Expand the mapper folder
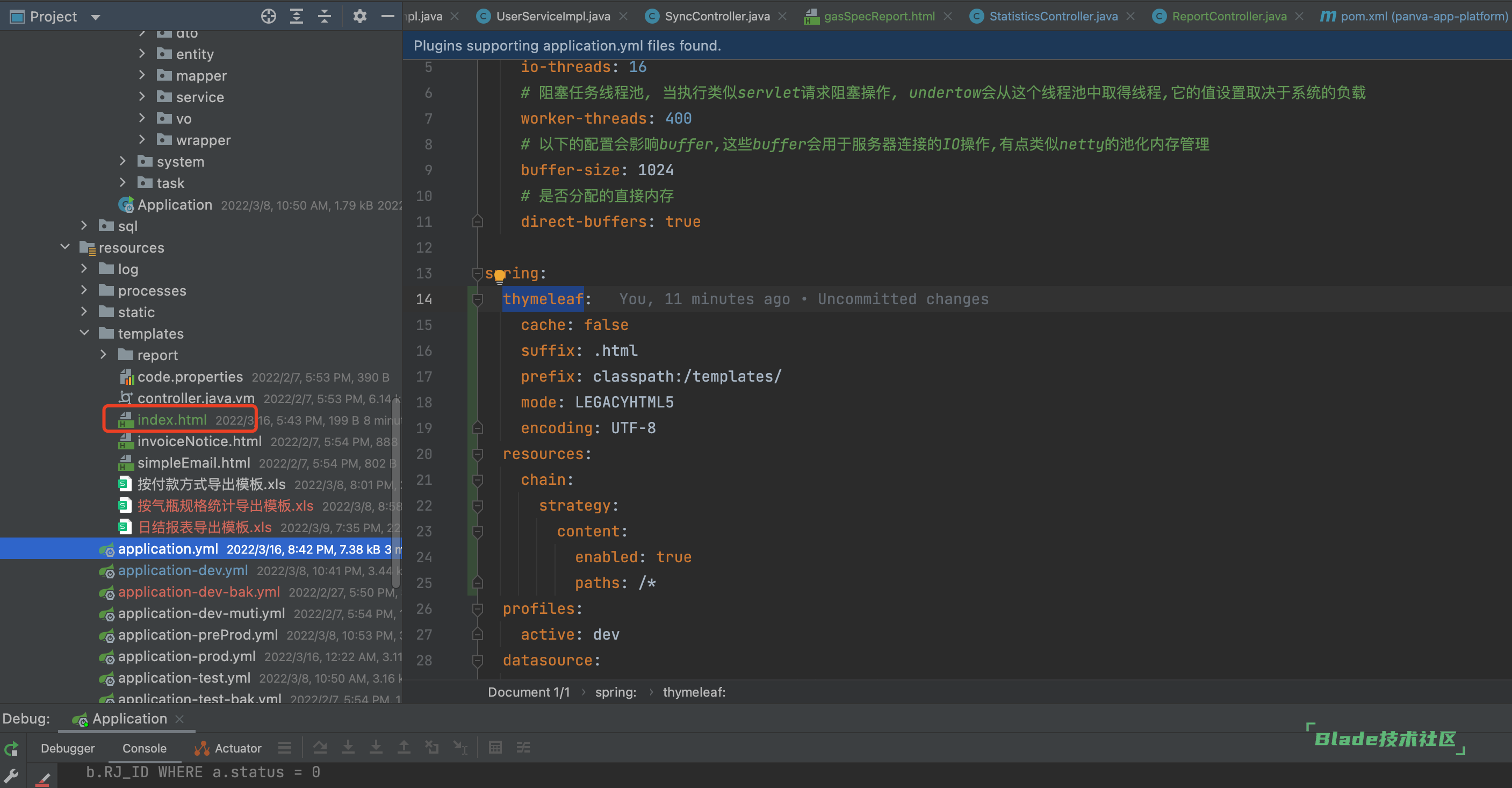 (x=141, y=75)
